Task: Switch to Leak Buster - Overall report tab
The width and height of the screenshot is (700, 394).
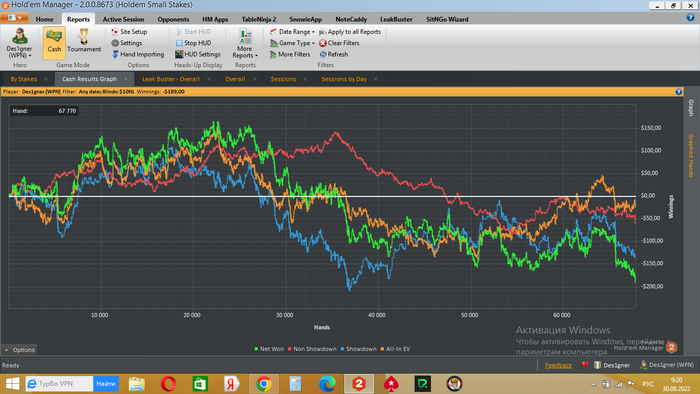Action: [x=171, y=79]
